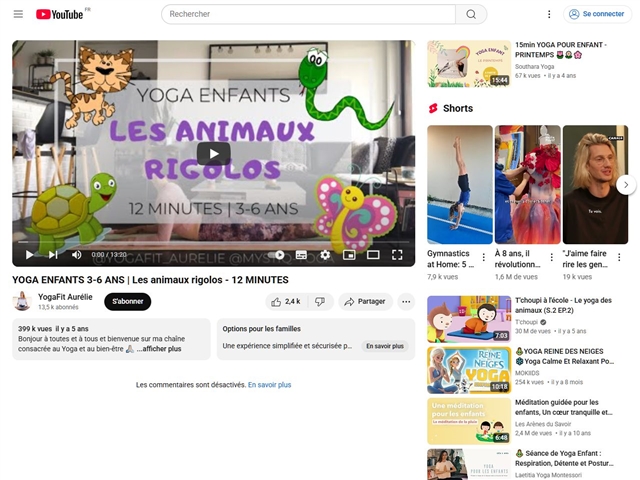Open 15min YOGA POUR ENFANT - PRINTEMPS title
The width and height of the screenshot is (640, 480).
coord(560,50)
